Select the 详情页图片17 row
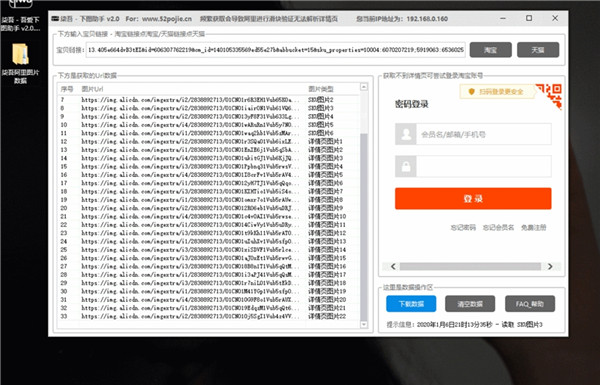 209,275
